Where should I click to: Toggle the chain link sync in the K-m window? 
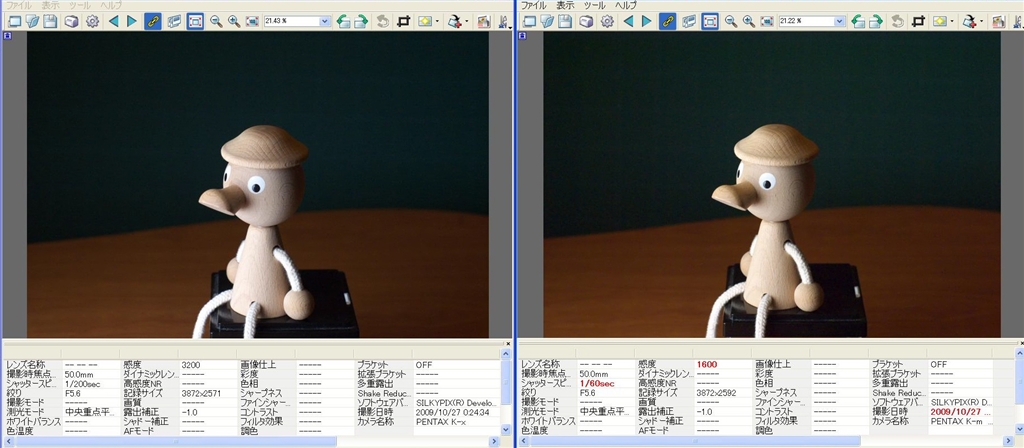coord(667,22)
